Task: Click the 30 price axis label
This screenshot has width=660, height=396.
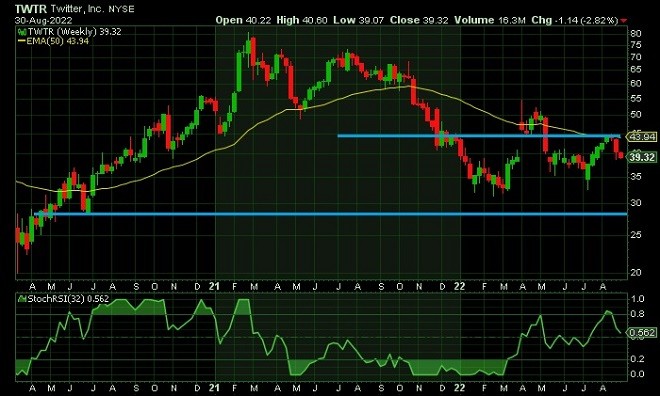Action: click(636, 203)
